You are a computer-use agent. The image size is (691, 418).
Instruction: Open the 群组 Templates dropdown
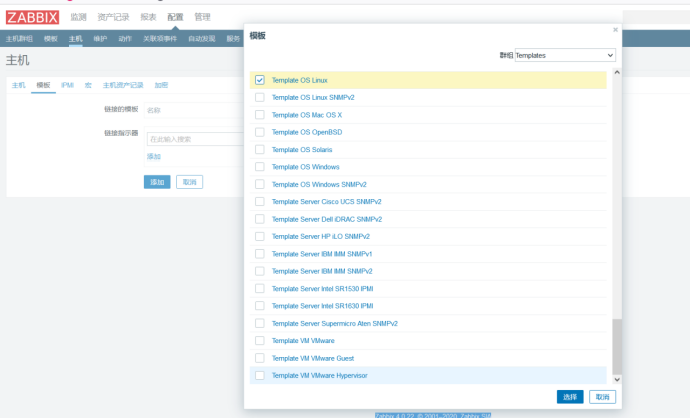click(x=565, y=55)
